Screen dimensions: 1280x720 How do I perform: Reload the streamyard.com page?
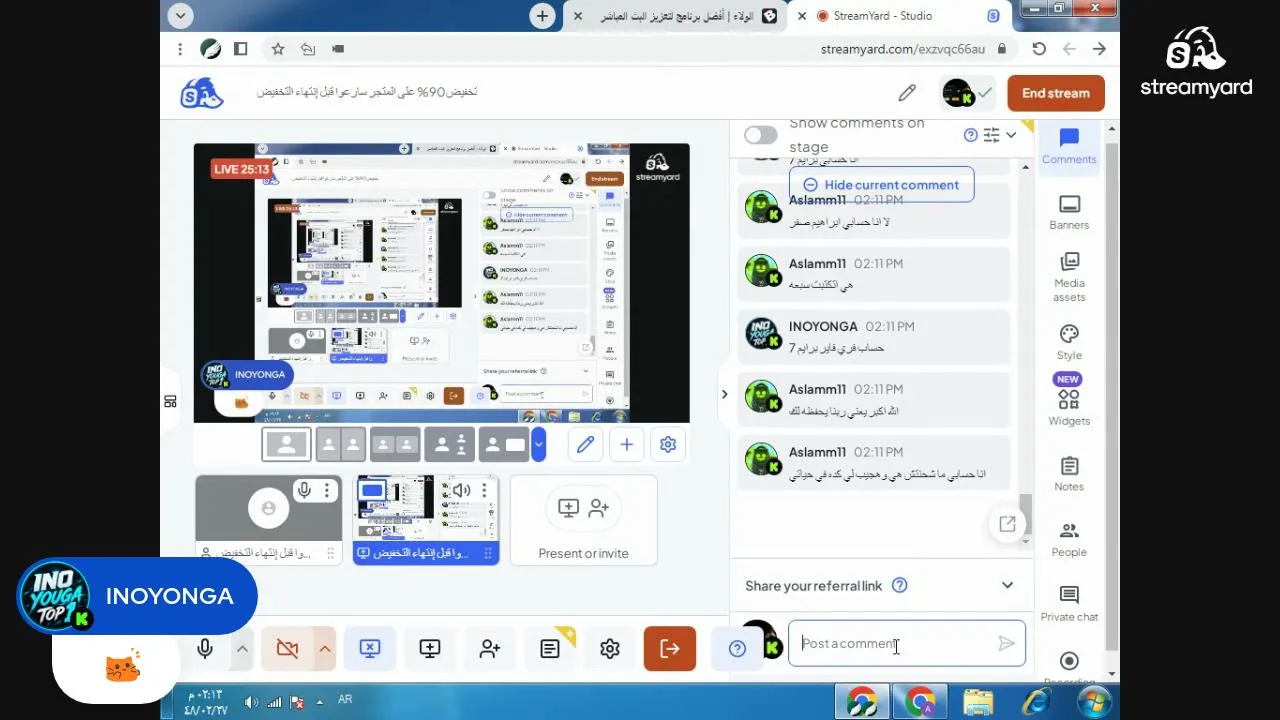tap(1039, 49)
